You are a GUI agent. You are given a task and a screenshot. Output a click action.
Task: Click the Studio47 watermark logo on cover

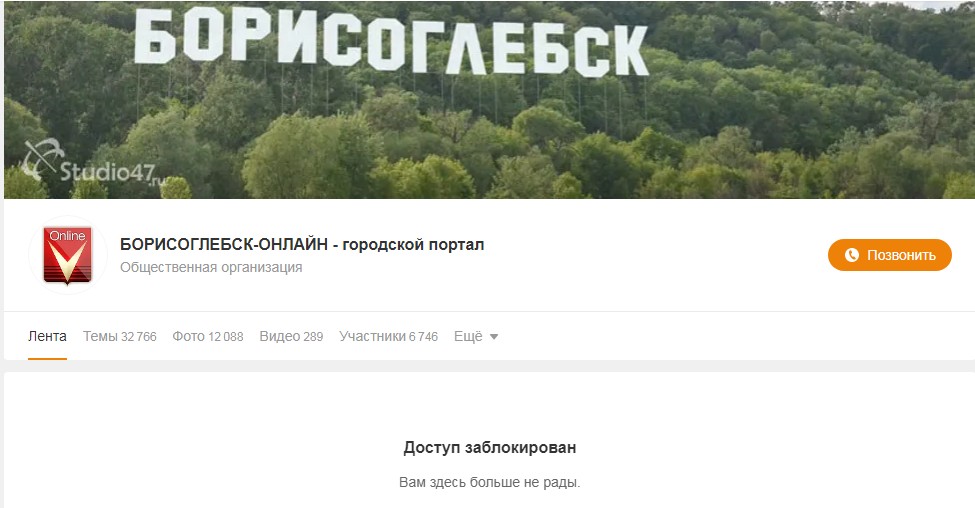pyautogui.click(x=88, y=165)
